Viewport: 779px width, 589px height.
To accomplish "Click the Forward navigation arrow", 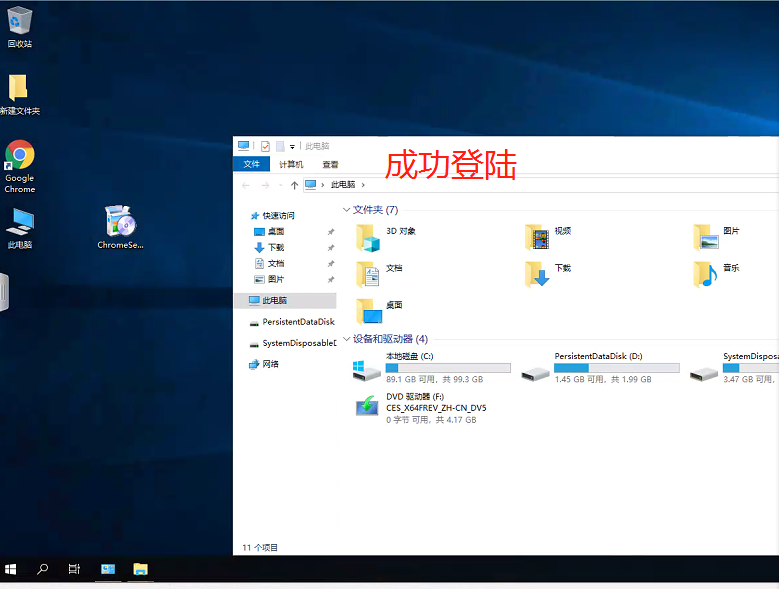I will tap(265, 185).
